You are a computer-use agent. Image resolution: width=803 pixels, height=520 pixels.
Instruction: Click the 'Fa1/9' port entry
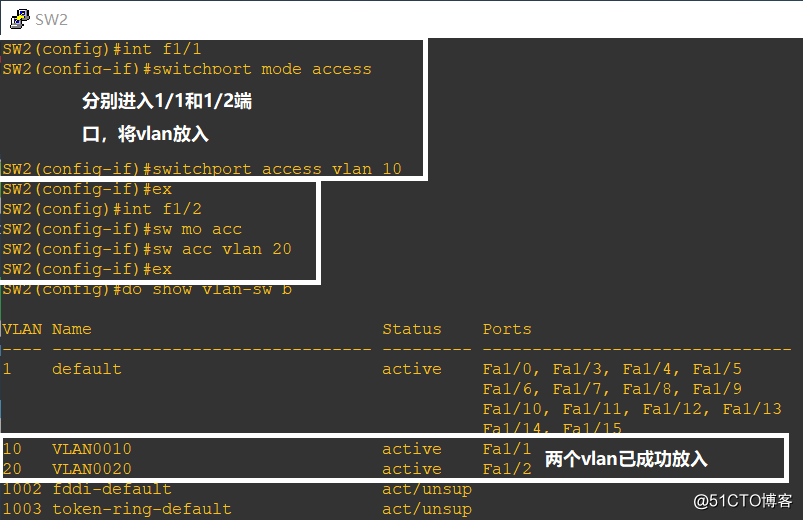(717, 389)
